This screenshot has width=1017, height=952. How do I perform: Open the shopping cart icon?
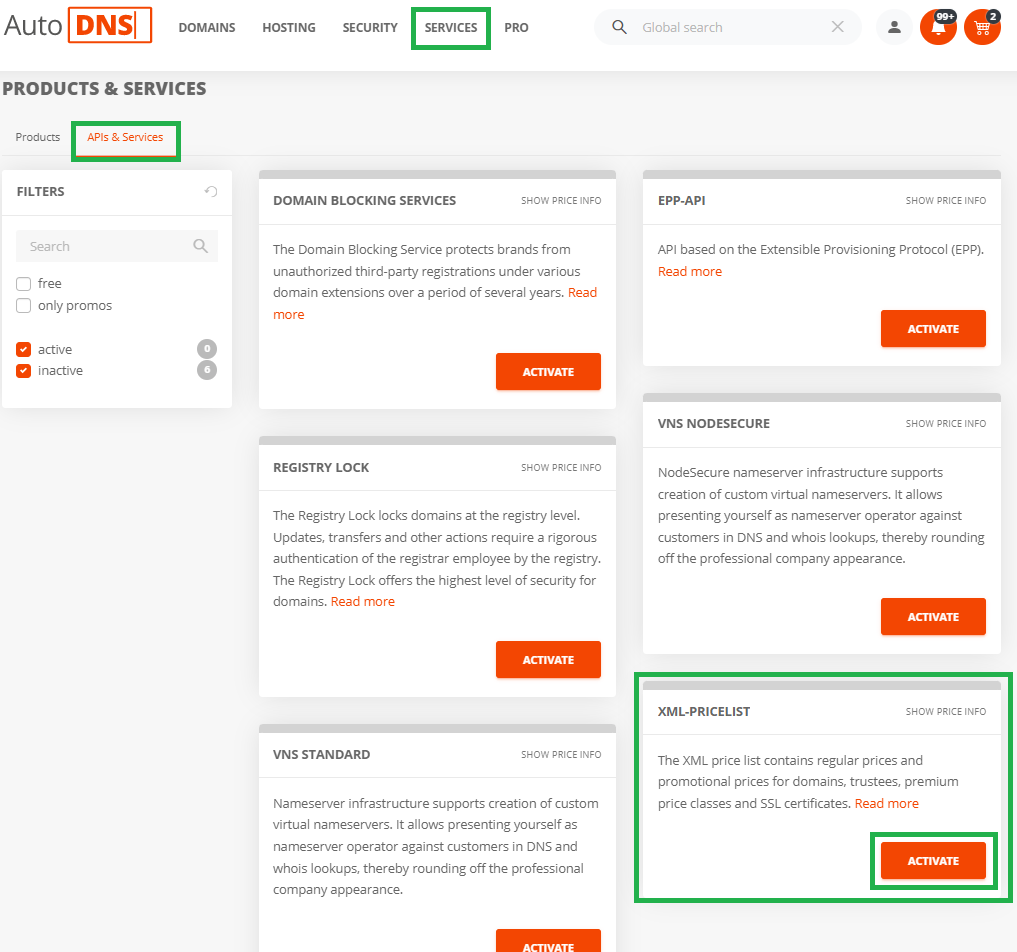[982, 27]
